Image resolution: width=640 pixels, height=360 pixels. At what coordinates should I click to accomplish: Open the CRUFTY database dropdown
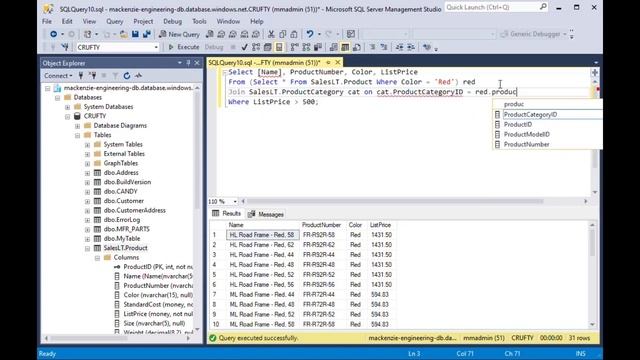click(x=156, y=47)
